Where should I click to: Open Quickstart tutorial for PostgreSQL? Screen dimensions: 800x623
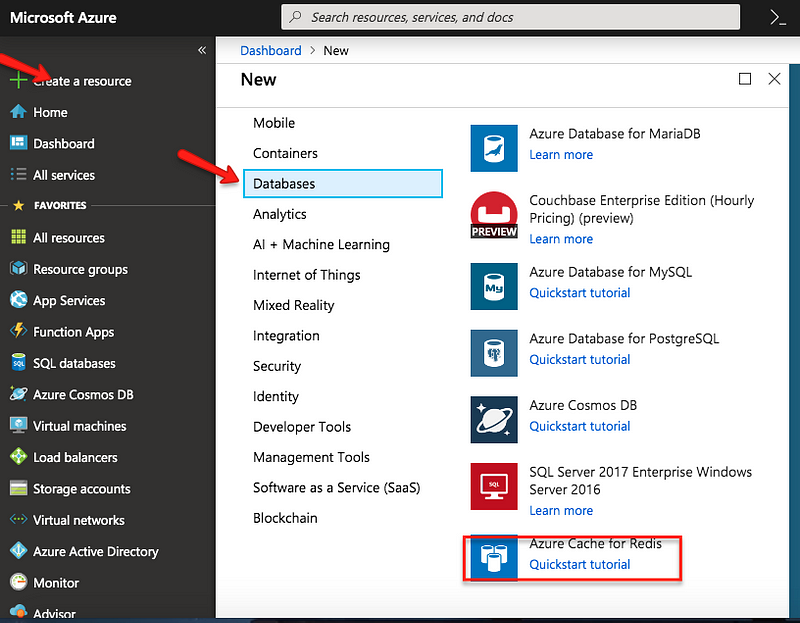point(580,360)
